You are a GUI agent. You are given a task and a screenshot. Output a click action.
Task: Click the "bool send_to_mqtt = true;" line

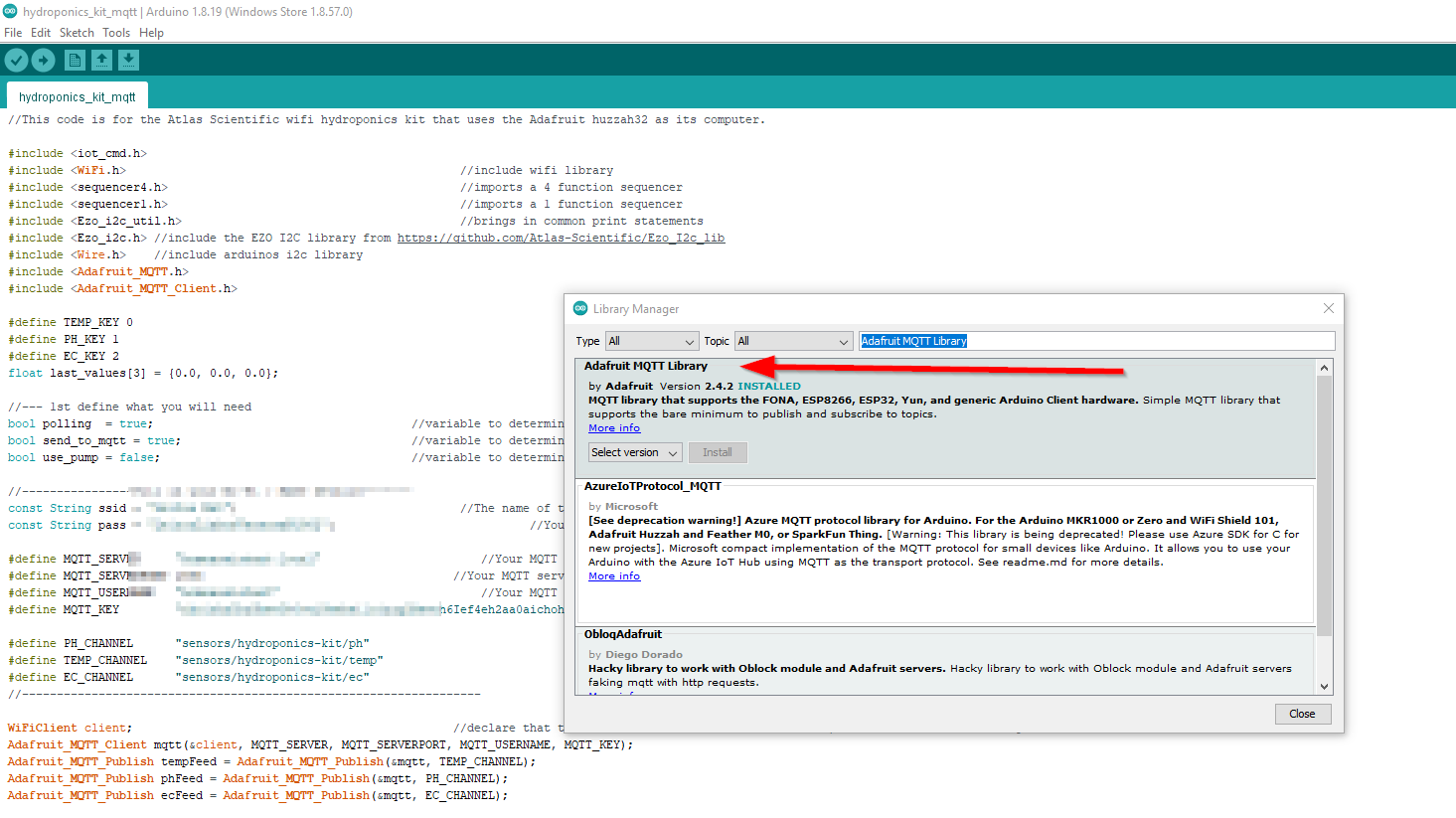[94, 440]
